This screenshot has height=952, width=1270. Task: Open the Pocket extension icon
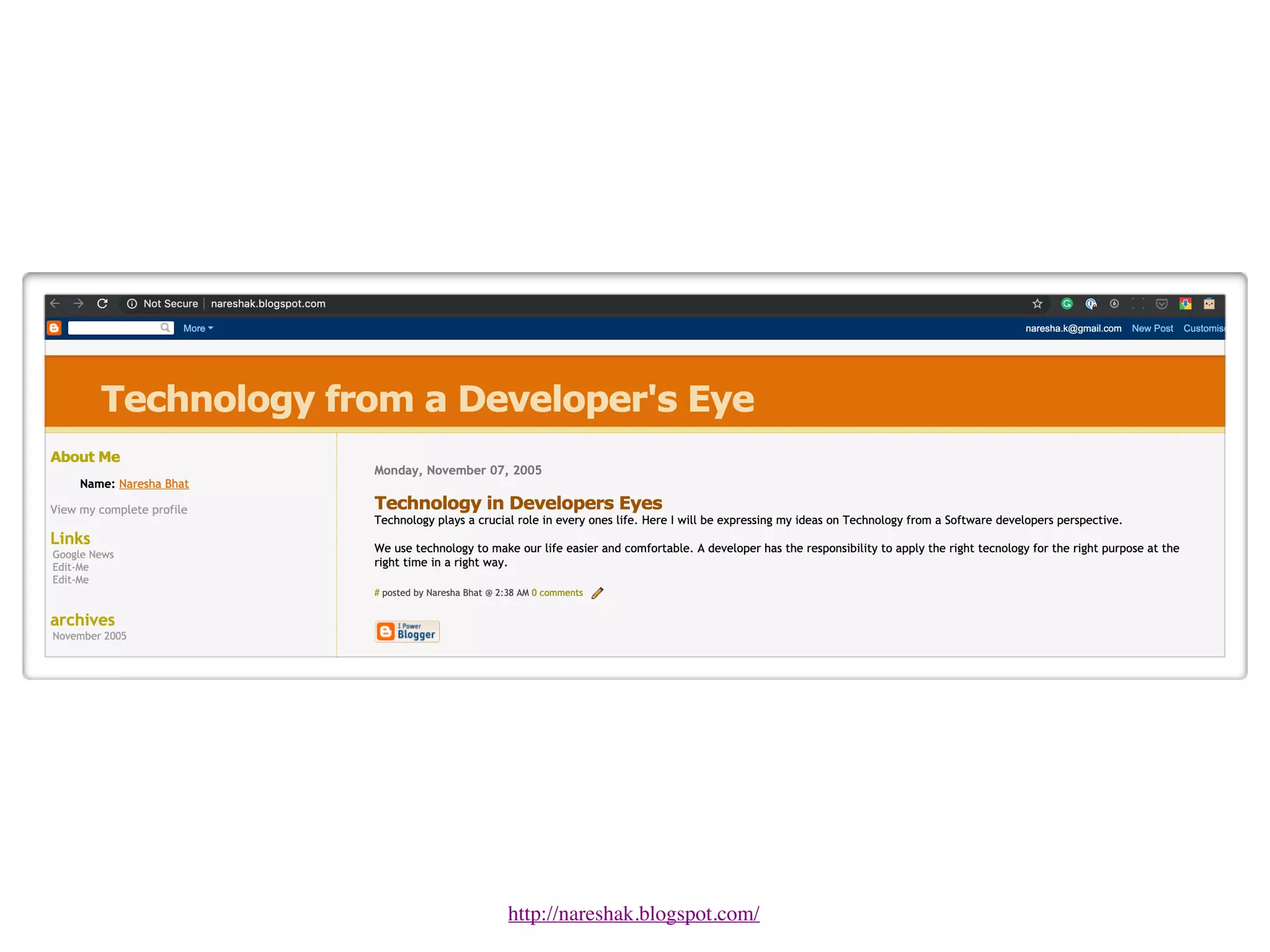click(x=1162, y=304)
